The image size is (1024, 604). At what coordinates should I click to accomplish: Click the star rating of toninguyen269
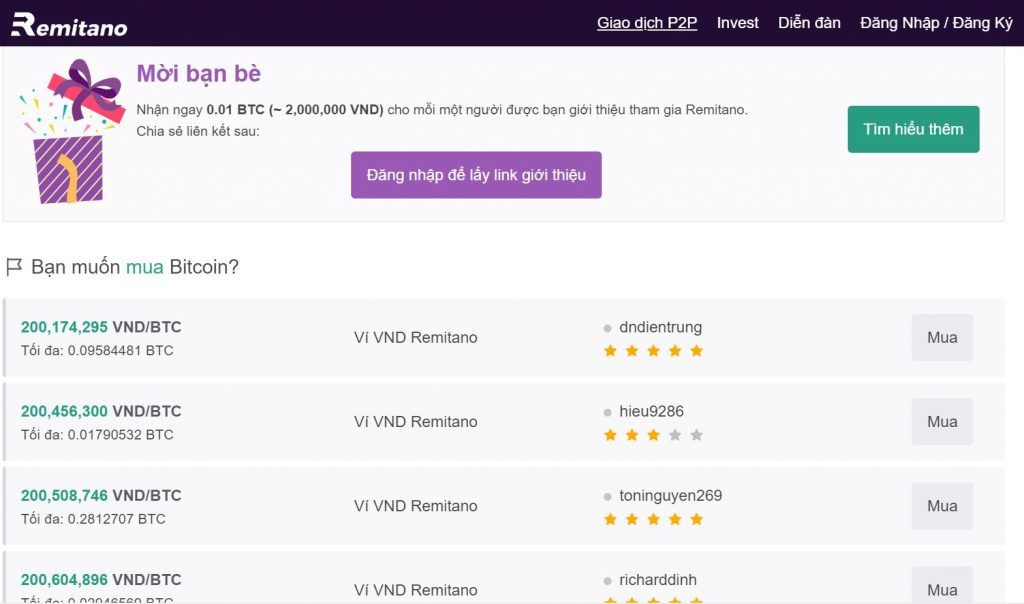pyautogui.click(x=653, y=519)
